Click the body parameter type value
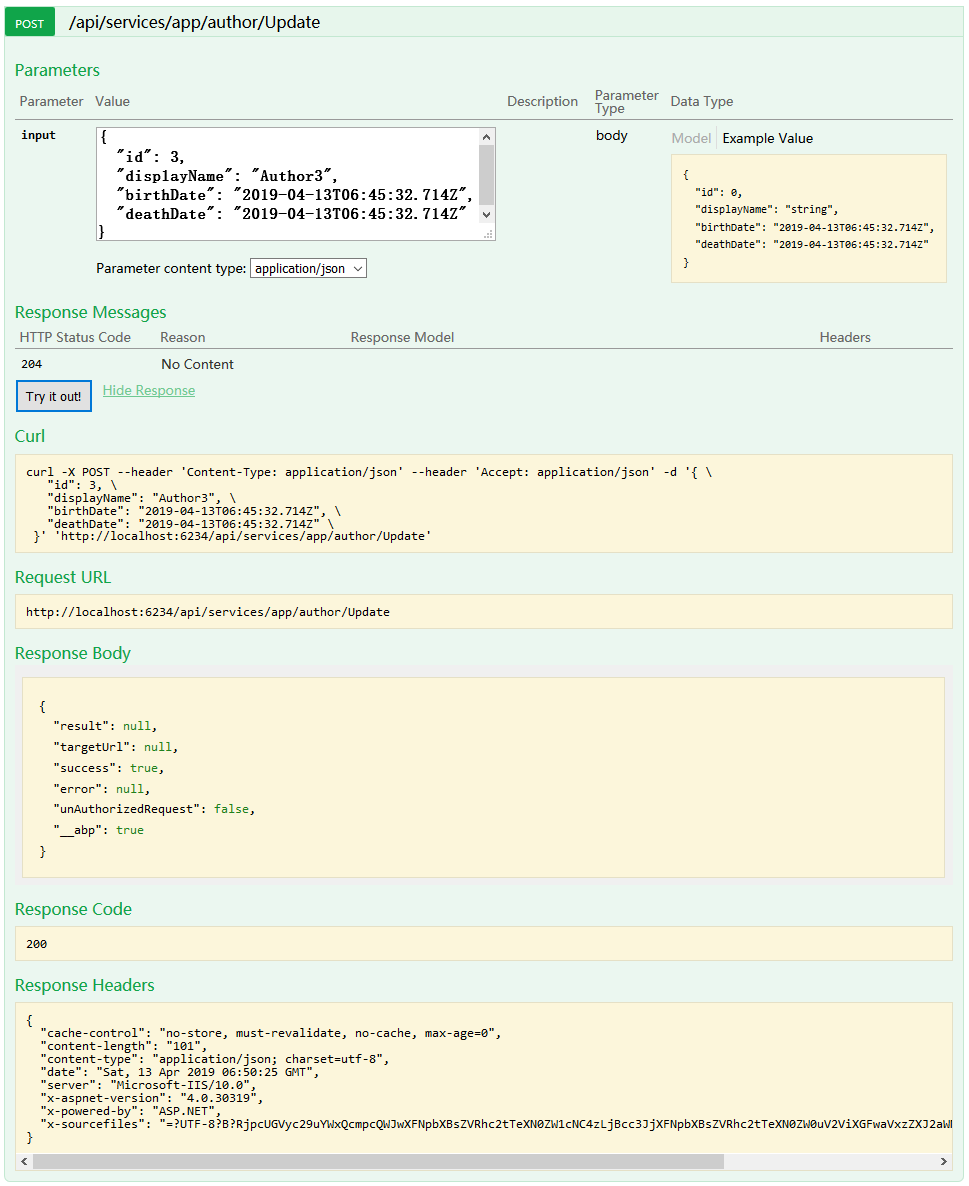The image size is (969, 1186). point(612,135)
